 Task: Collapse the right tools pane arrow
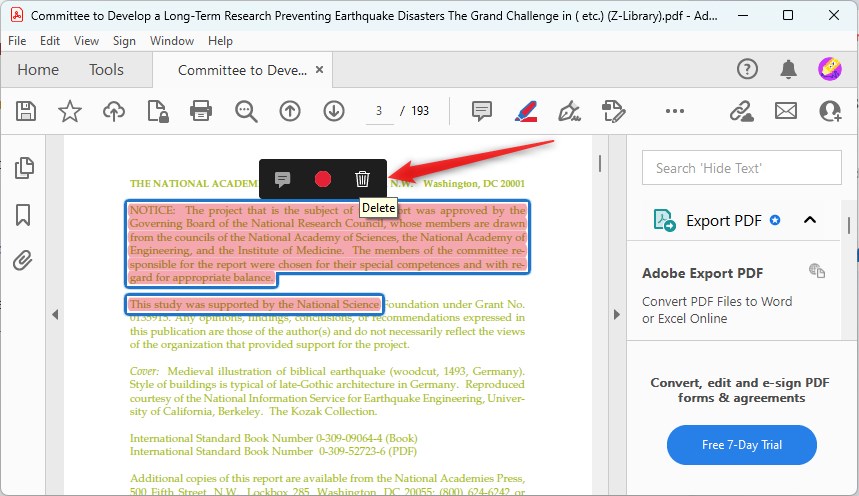click(x=616, y=314)
